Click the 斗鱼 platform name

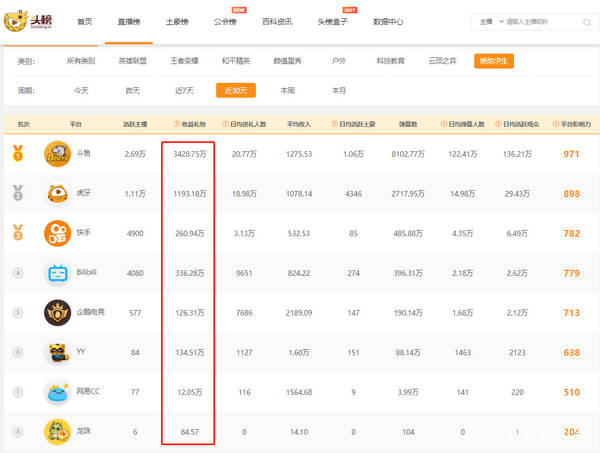tap(83, 153)
